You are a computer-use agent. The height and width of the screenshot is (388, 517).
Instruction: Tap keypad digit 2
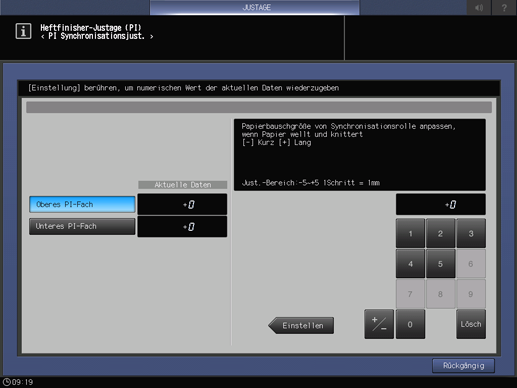[440, 233]
